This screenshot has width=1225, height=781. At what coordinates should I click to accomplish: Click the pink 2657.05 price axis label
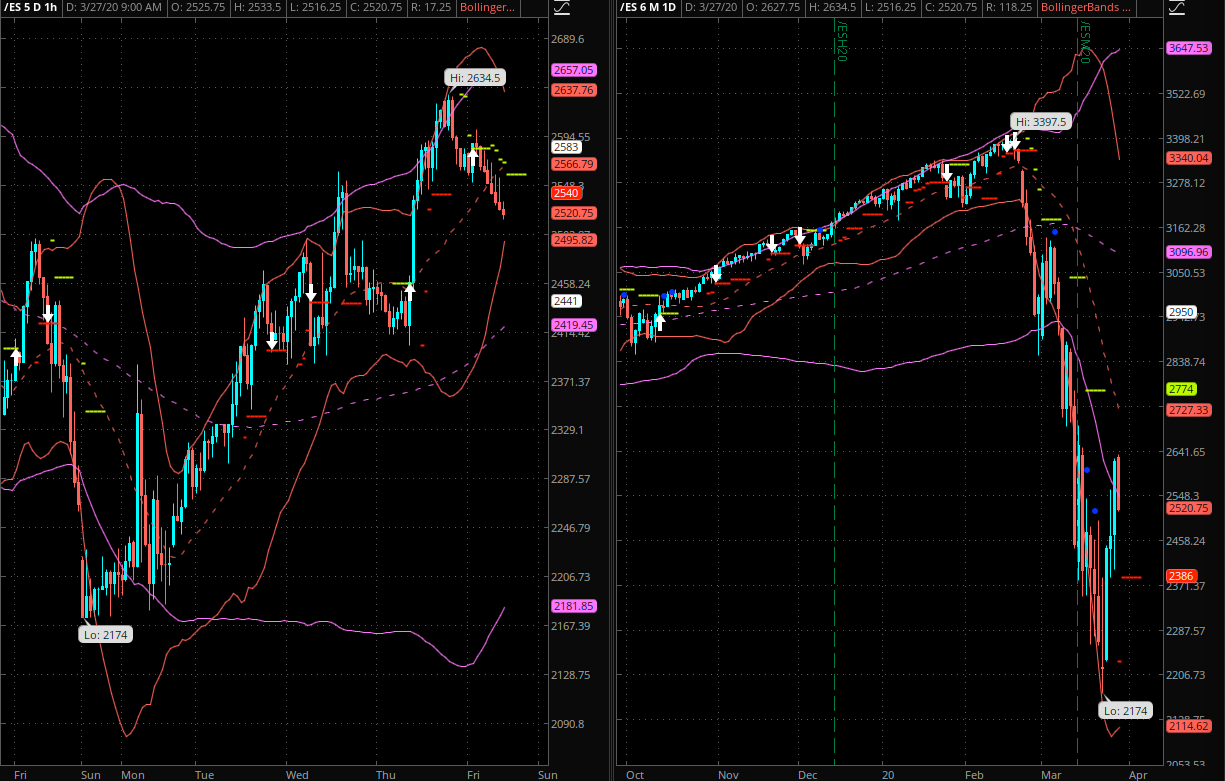[x=574, y=71]
